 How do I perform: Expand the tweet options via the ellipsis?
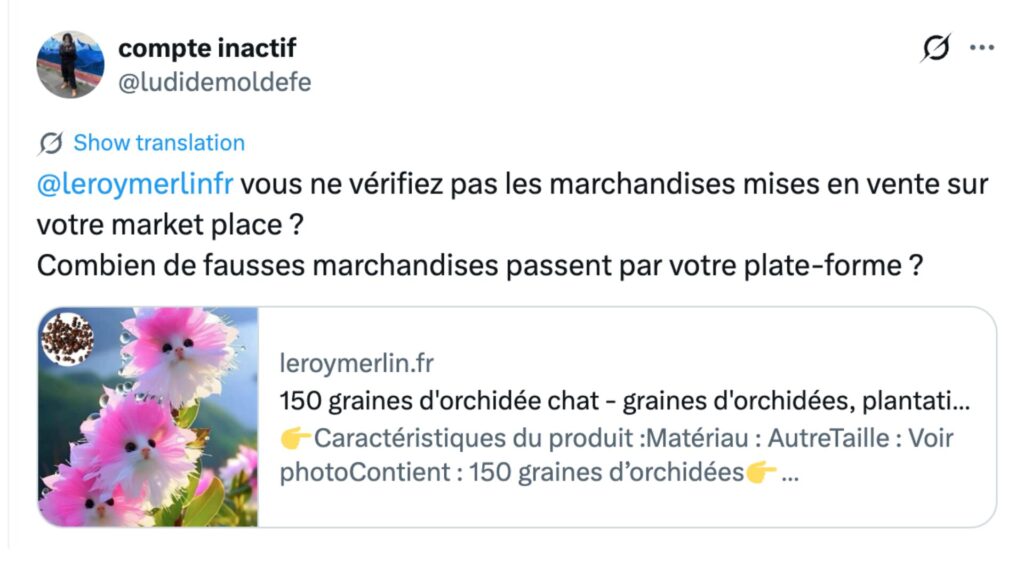pyautogui.click(x=983, y=46)
